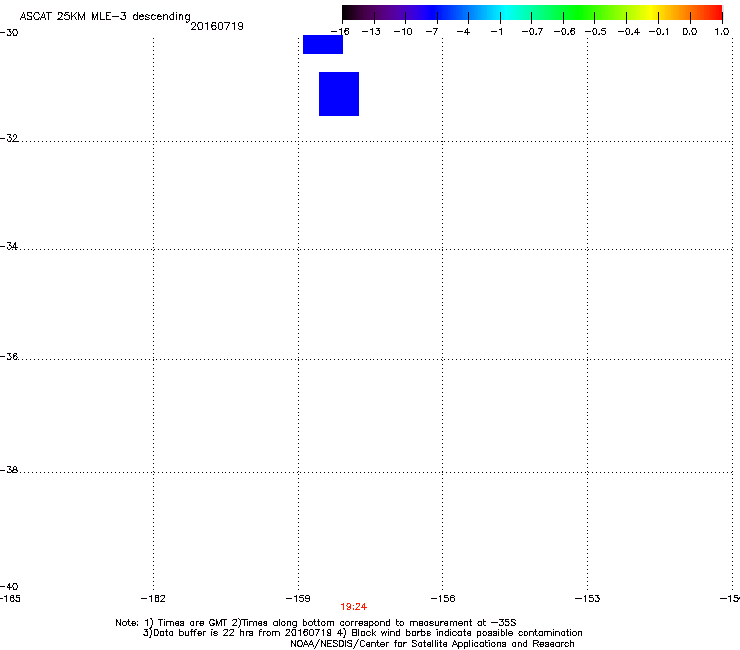Click the plot title 'ASCAT 25KM MLE-3 descending'
740x650 pixels.
(105, 17)
